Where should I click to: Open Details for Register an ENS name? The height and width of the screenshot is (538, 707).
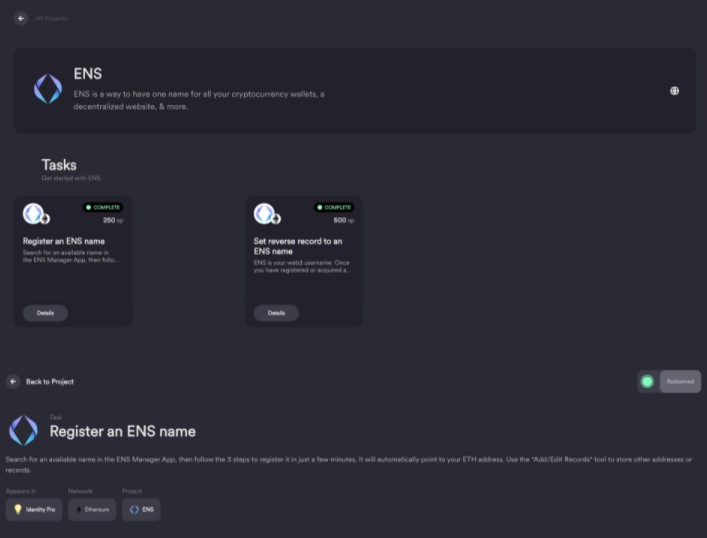point(45,313)
